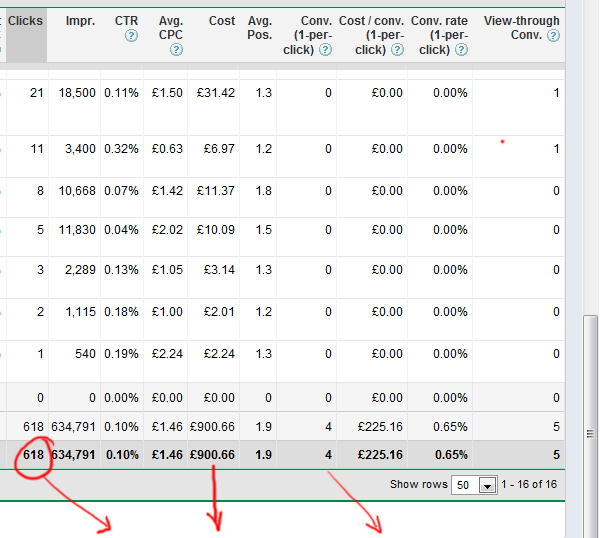The image size is (606, 538).
Task: Select the 1.5 average position cell
Action: [x=264, y=230]
